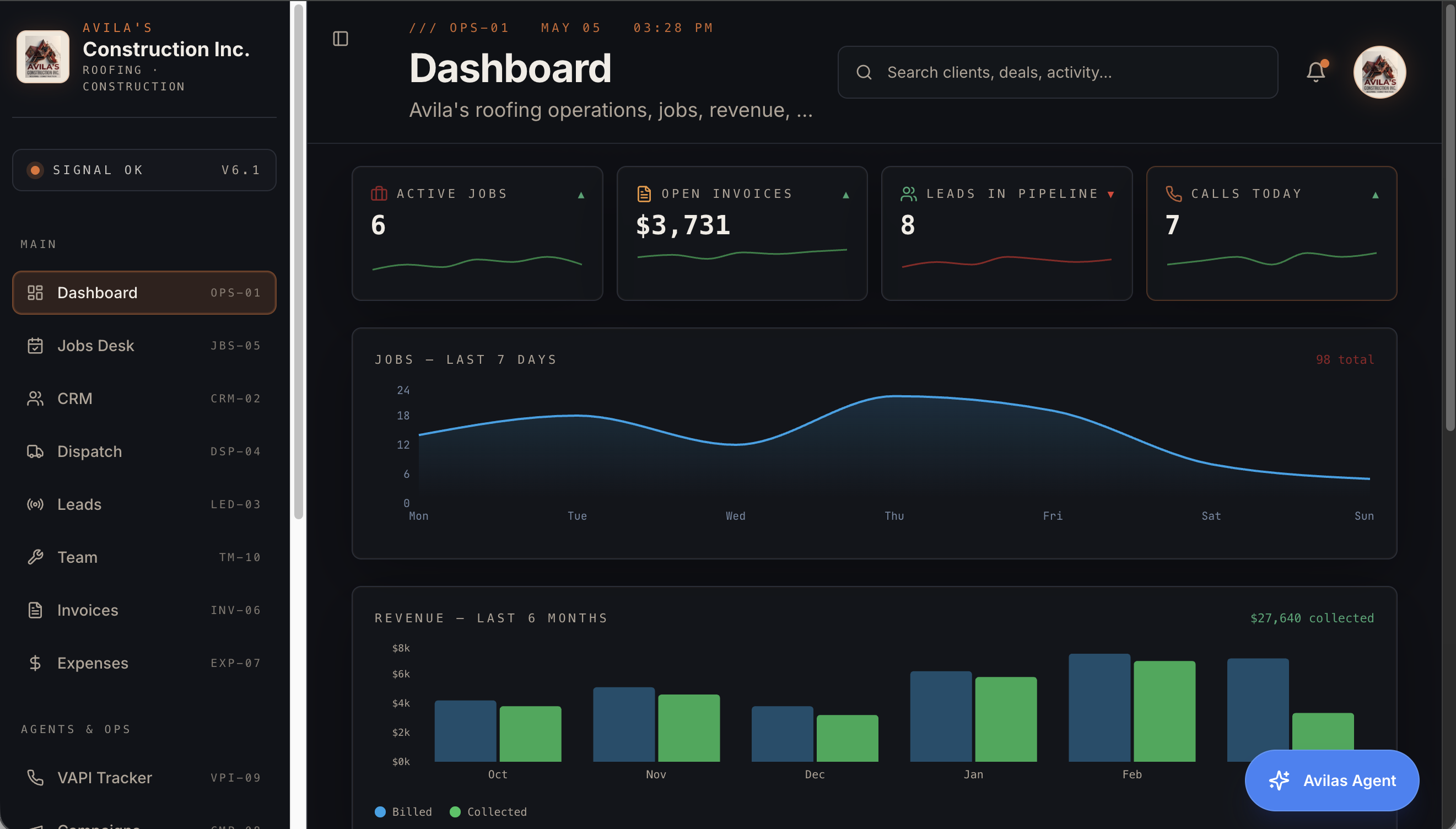
Task: Click the orange signal status dot
Action: (x=35, y=170)
